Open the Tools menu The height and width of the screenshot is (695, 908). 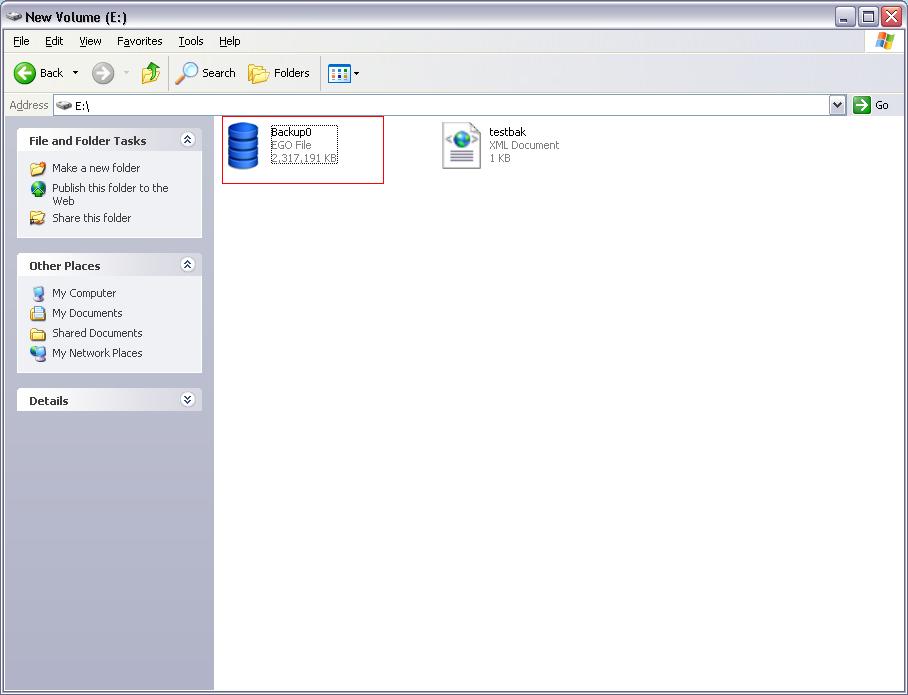[191, 41]
